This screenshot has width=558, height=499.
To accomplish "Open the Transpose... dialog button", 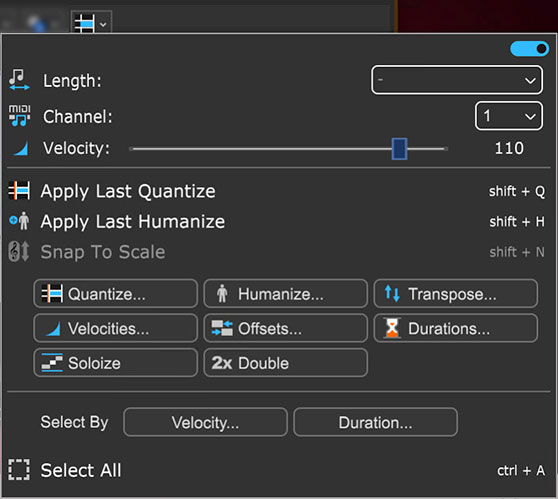I will [456, 294].
